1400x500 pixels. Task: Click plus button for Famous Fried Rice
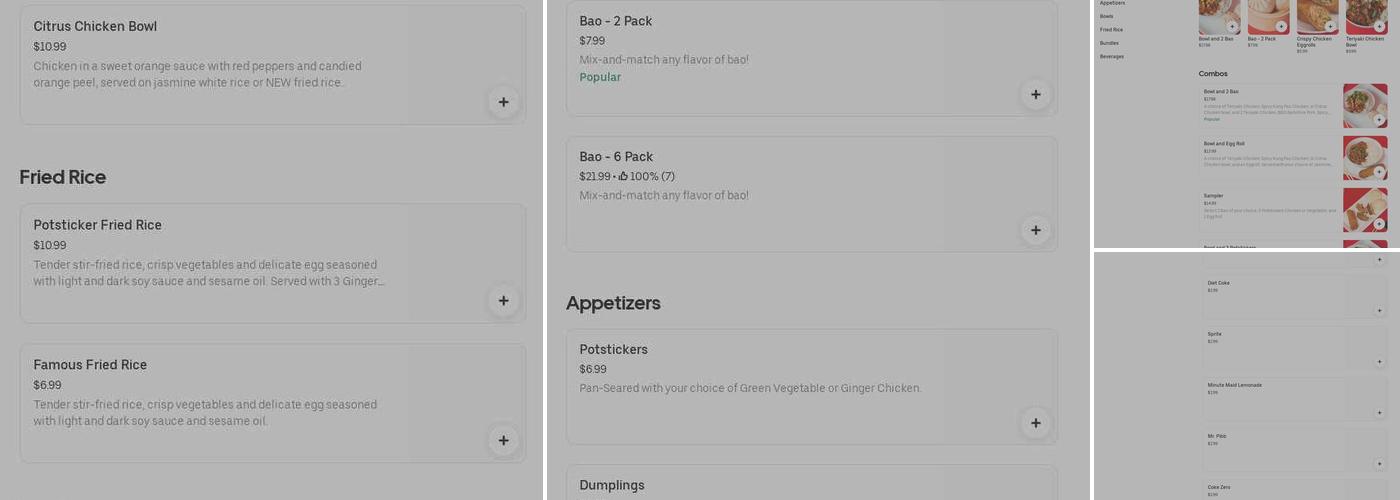503,441
